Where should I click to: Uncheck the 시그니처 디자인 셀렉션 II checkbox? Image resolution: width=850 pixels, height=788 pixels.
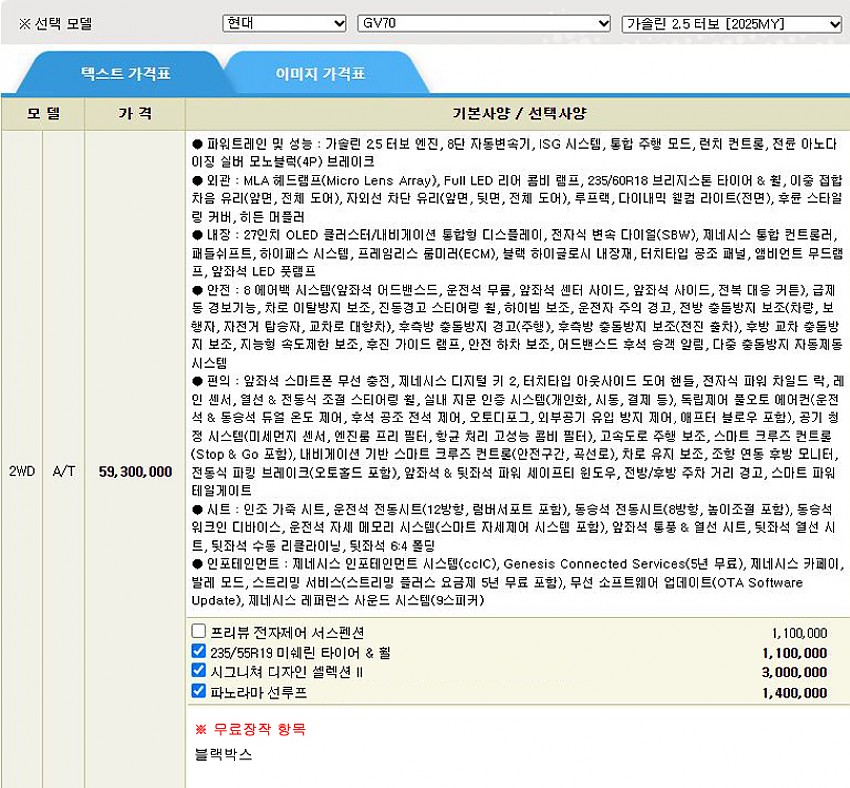pyautogui.click(x=199, y=671)
